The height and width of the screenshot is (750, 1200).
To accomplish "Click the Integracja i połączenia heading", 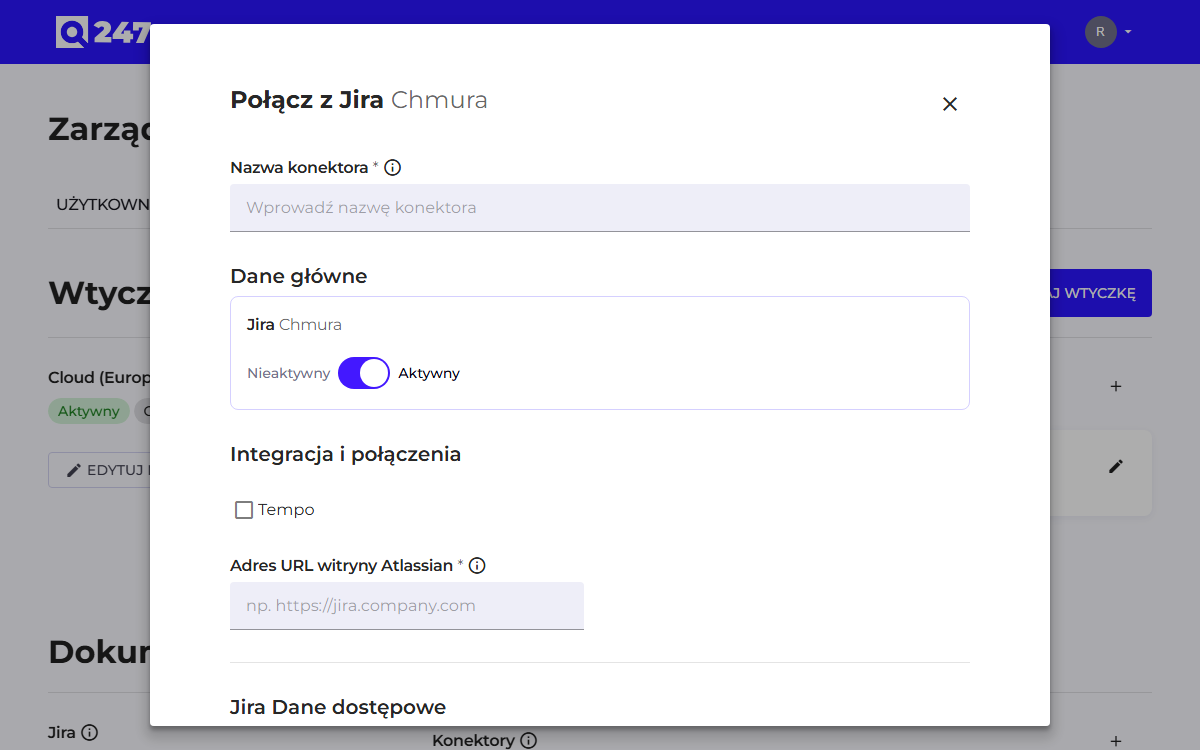I will pyautogui.click(x=346, y=454).
